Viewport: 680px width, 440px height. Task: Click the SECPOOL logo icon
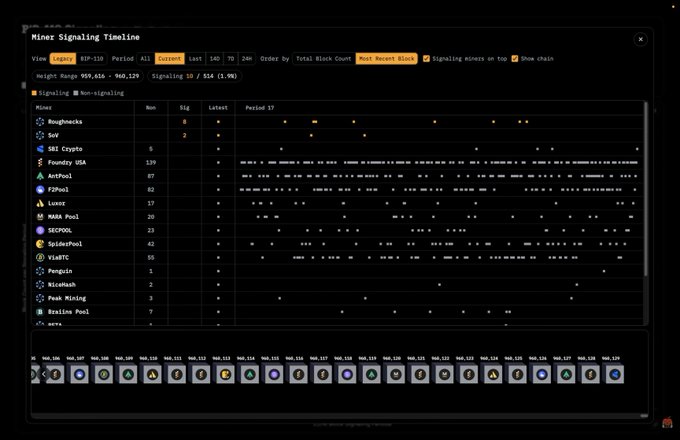click(x=40, y=230)
